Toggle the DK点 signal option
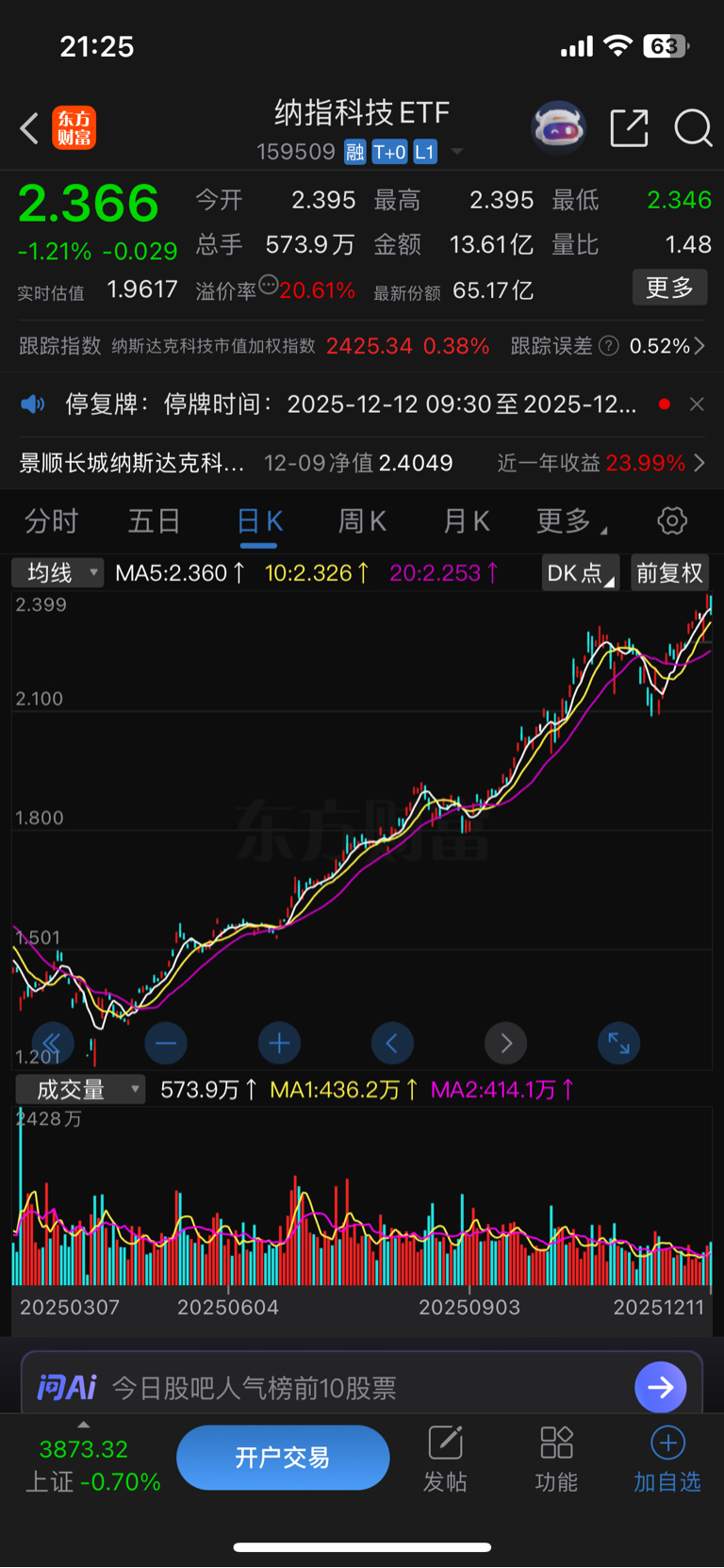The width and height of the screenshot is (724, 1568). coord(581,572)
